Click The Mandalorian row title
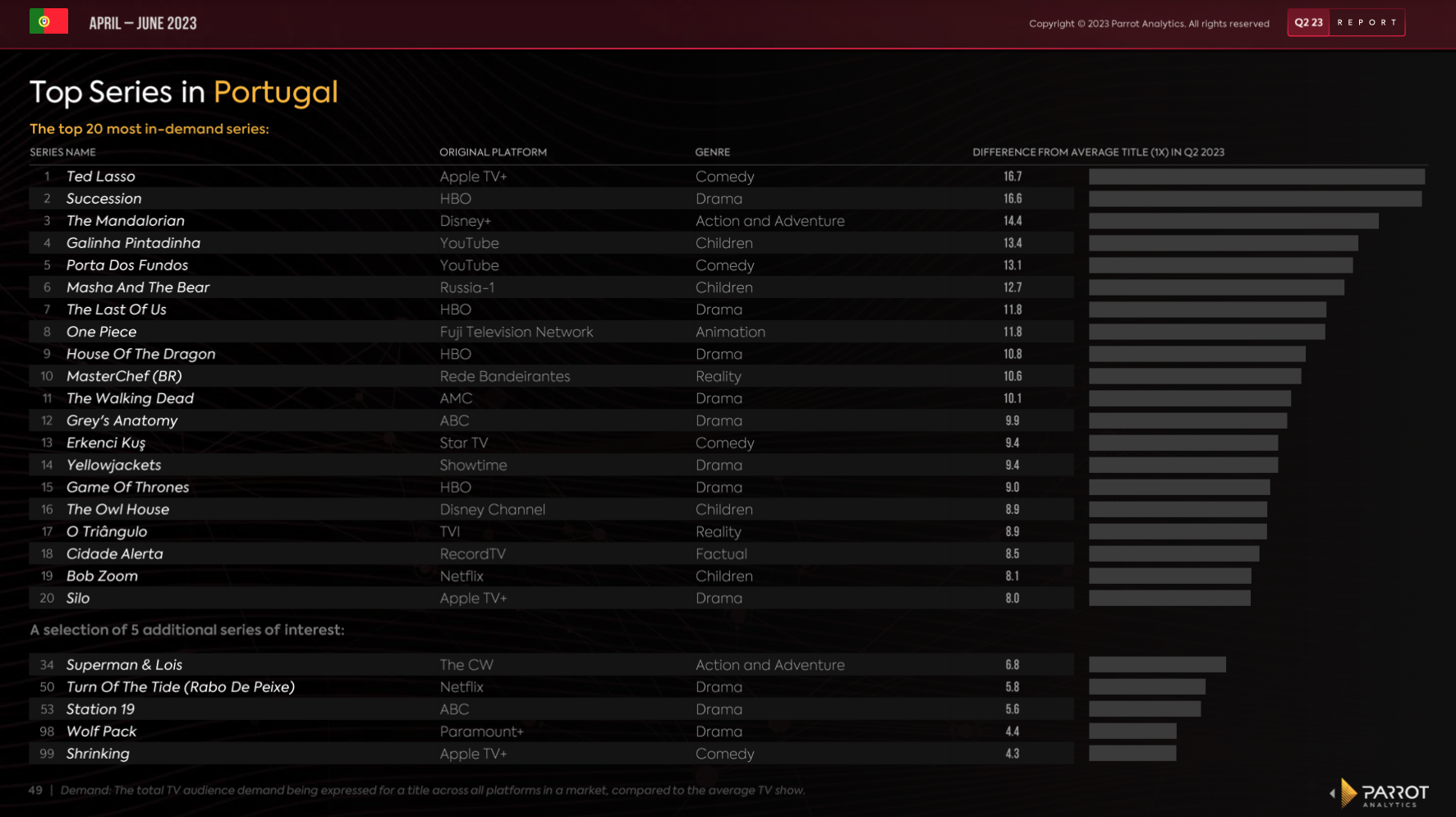This screenshot has height=817, width=1456. click(x=125, y=221)
